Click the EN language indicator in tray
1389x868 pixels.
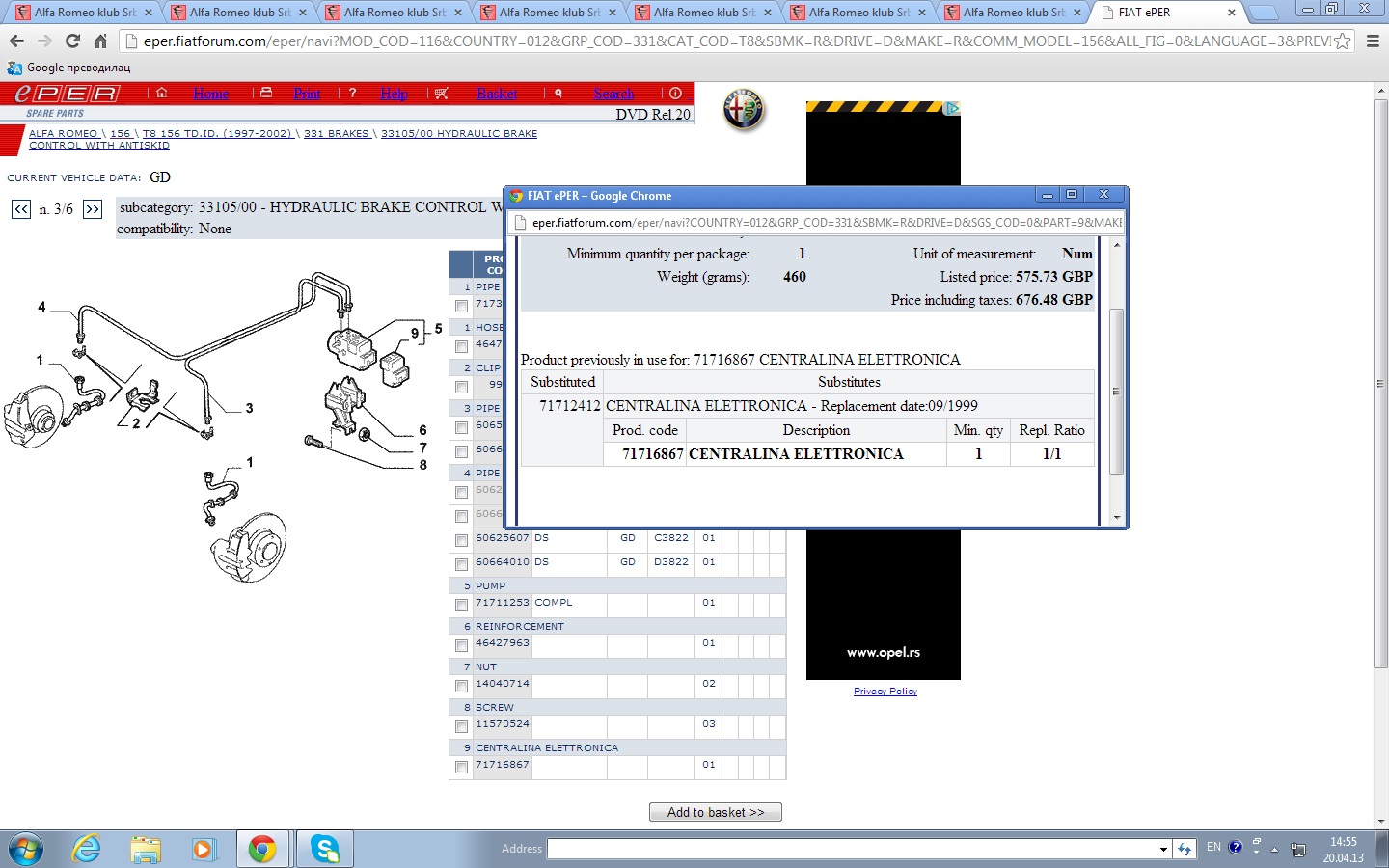click(x=1213, y=847)
